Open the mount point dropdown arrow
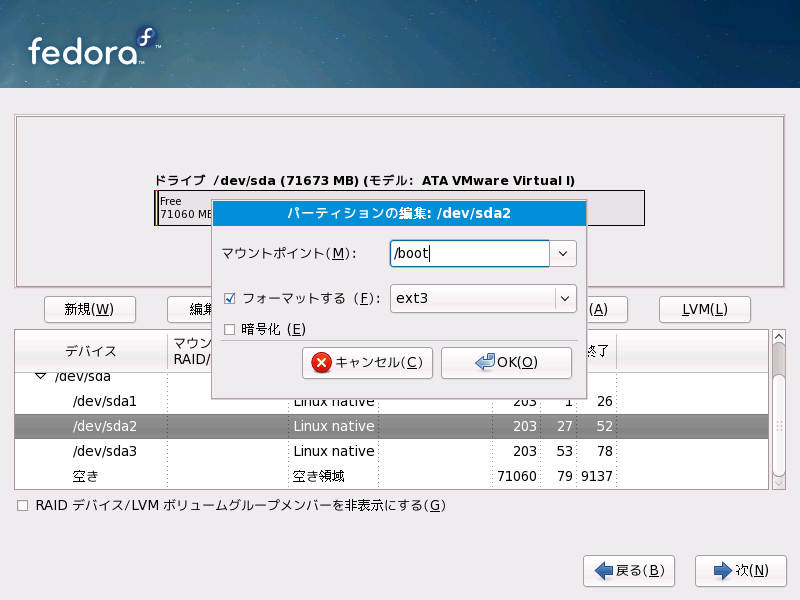This screenshot has height=600, width=800. point(563,254)
